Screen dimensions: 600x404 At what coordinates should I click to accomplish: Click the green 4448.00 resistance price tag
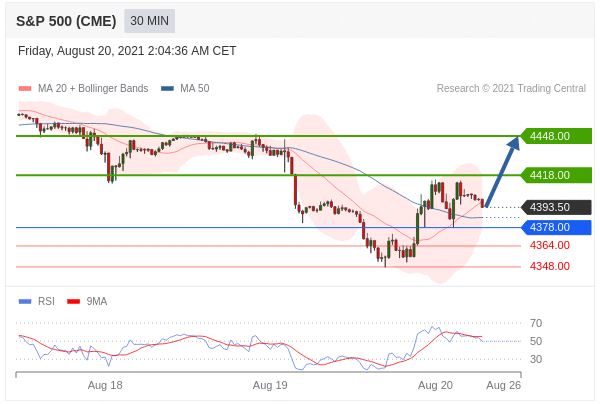click(x=555, y=136)
